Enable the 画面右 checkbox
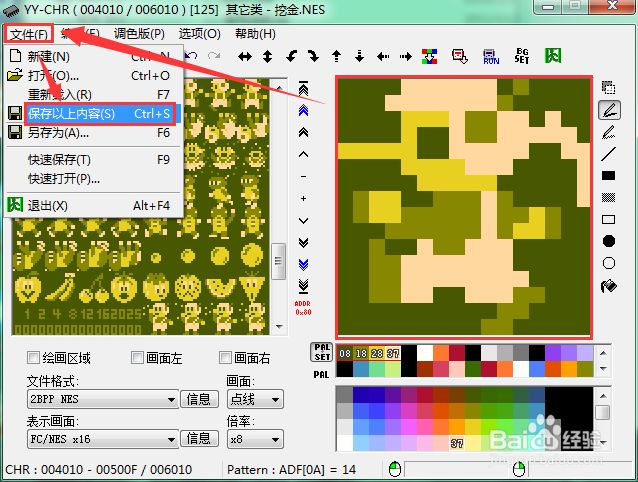Image resolution: width=638 pixels, height=482 pixels. 225,358
